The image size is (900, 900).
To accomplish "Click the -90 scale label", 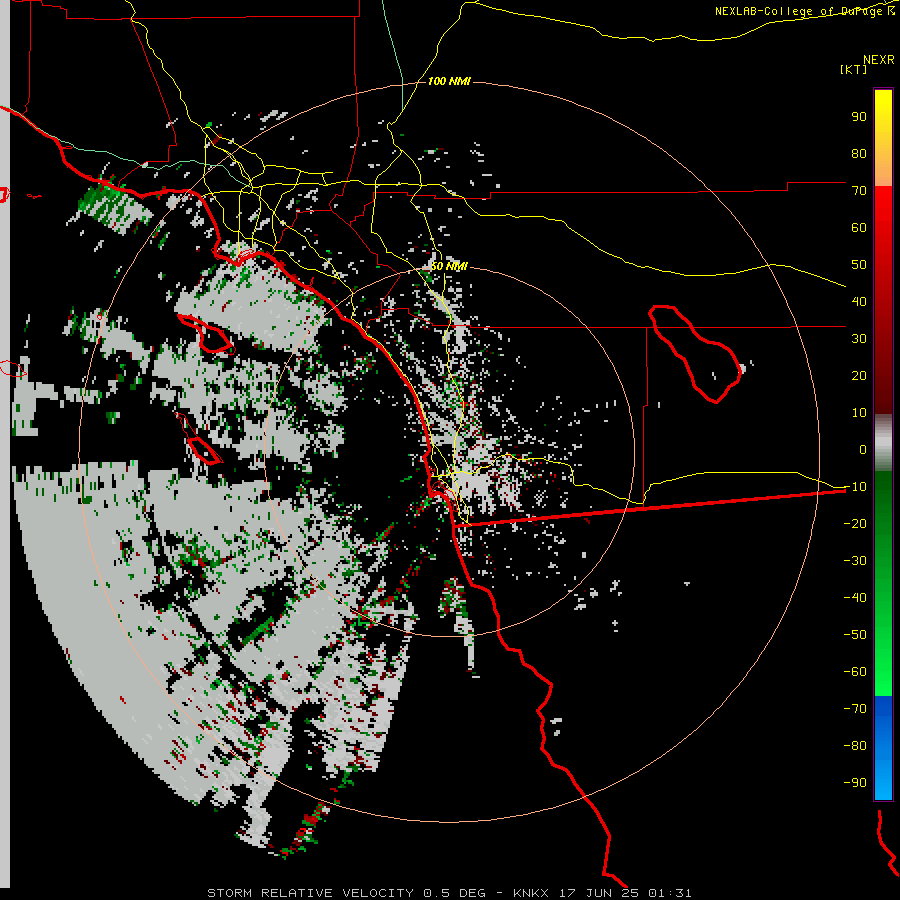I will 855,783.
